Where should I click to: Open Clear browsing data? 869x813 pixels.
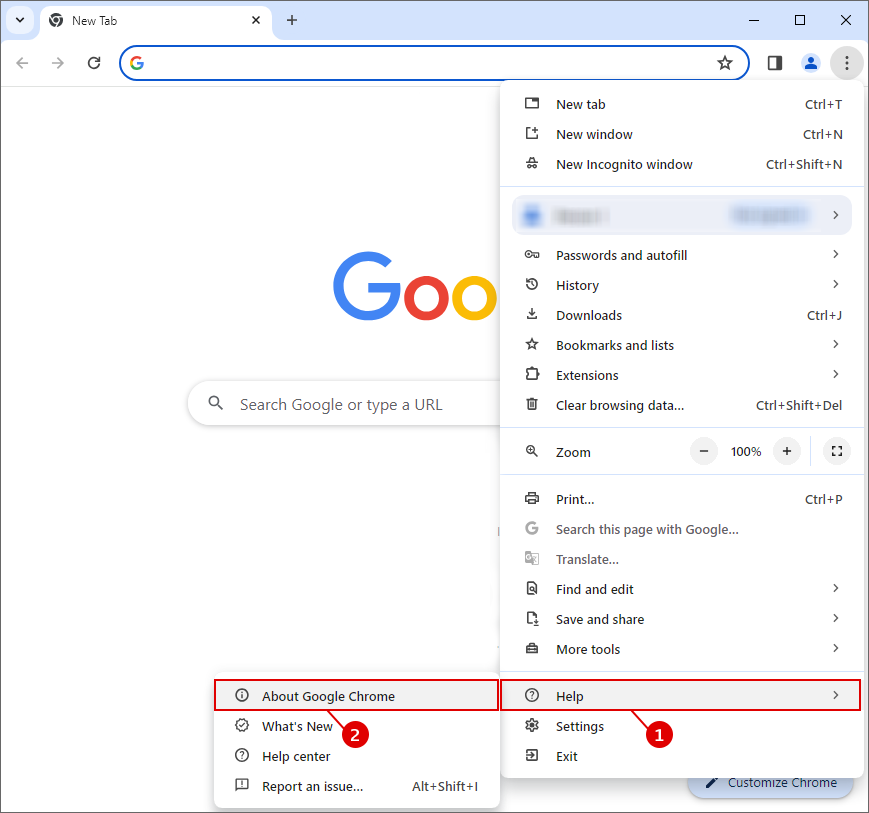pyautogui.click(x=683, y=405)
